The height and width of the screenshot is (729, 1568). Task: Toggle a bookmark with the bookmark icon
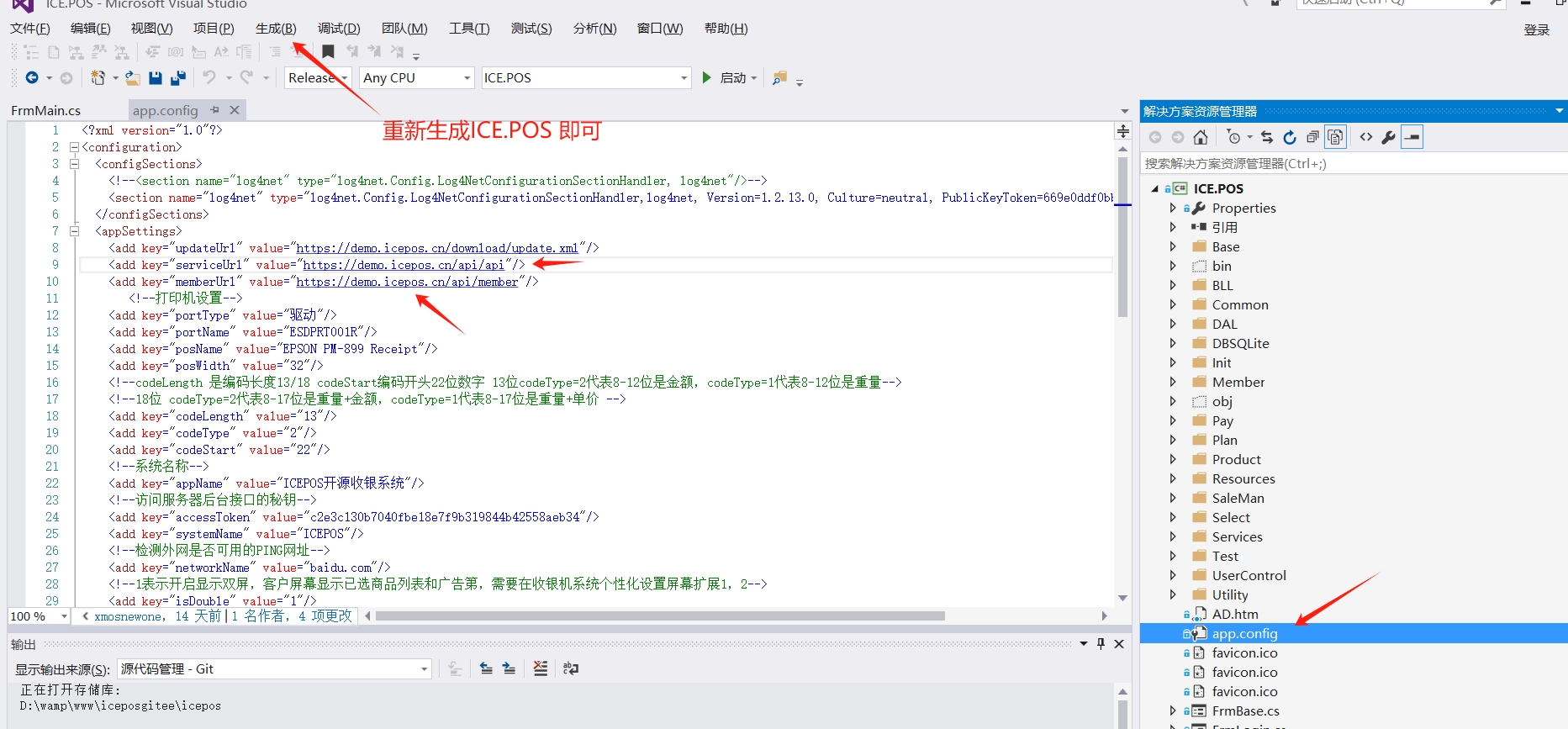point(329,52)
